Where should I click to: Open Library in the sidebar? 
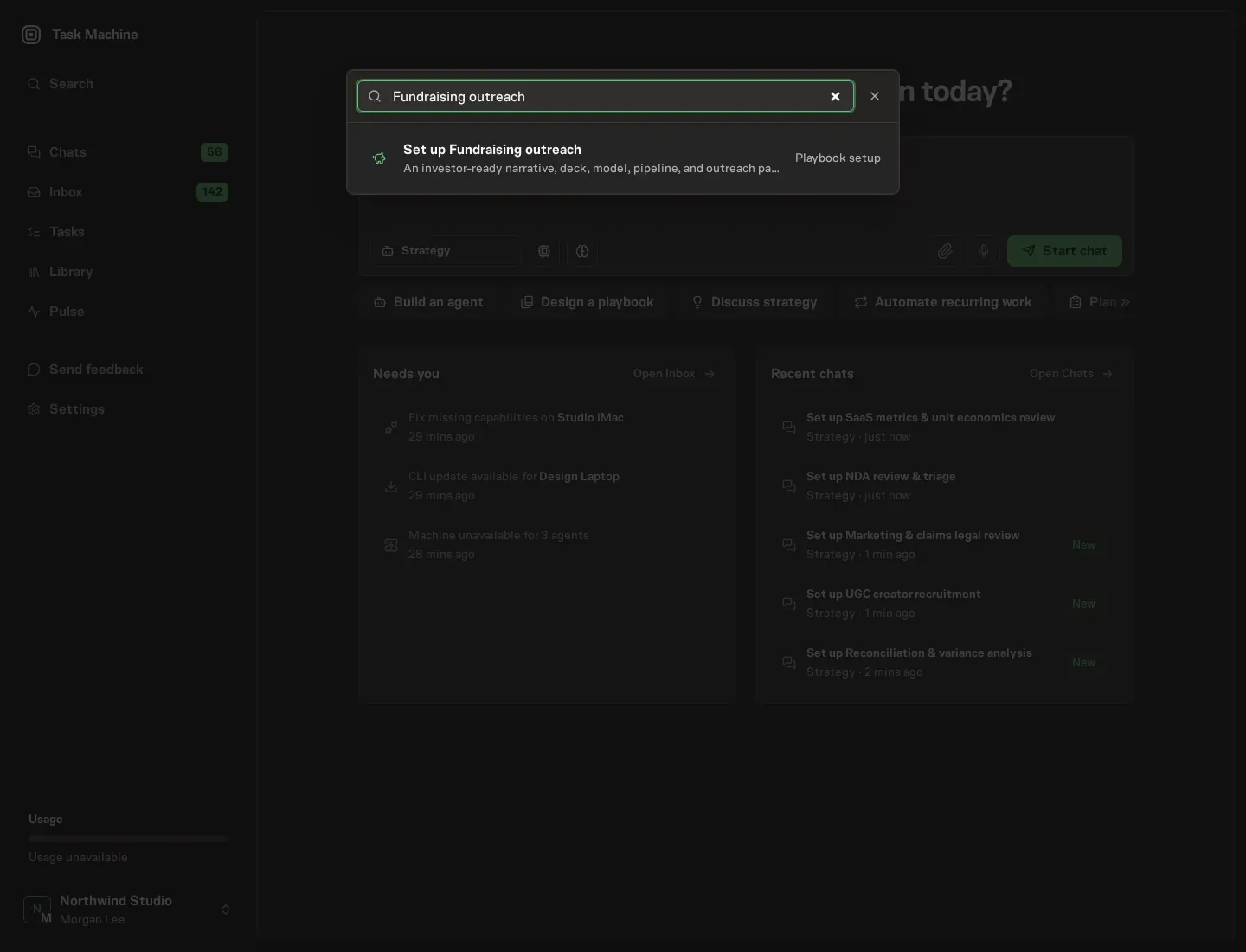128,272
